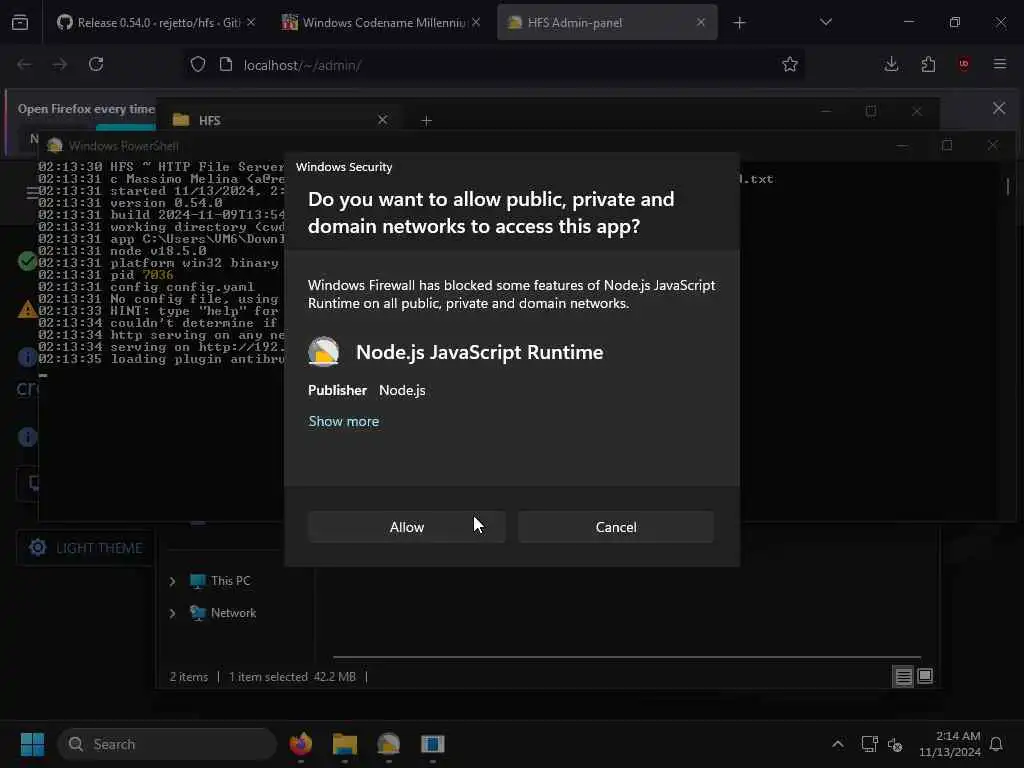Reload the page in Firefox
Viewport: 1024px width, 768px height.
point(96,64)
